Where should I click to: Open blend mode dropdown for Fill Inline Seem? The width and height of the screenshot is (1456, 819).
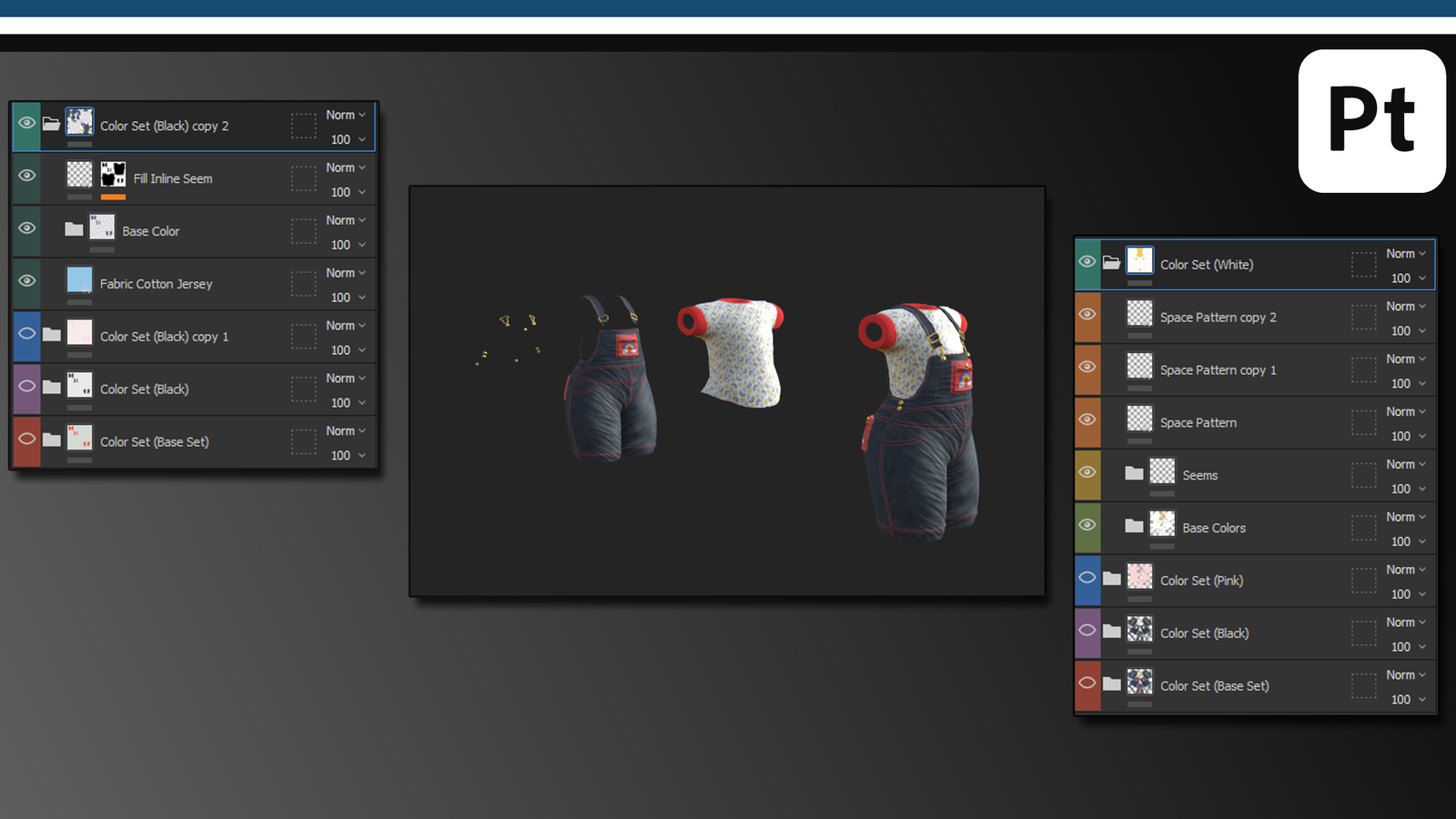346,167
